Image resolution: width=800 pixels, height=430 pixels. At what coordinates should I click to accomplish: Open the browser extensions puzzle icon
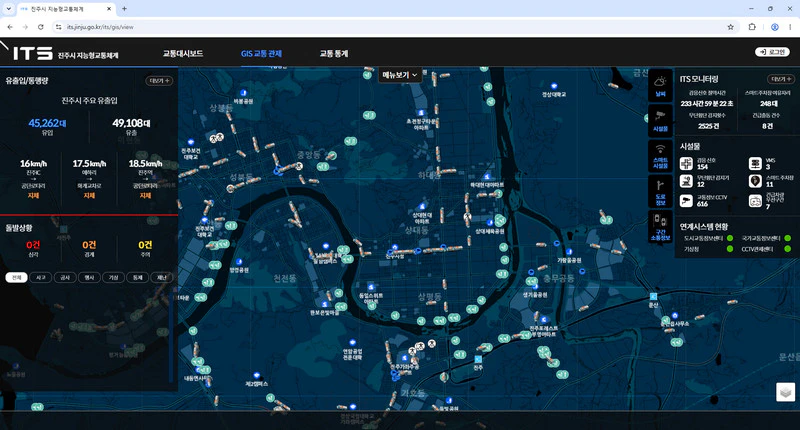pyautogui.click(x=752, y=27)
